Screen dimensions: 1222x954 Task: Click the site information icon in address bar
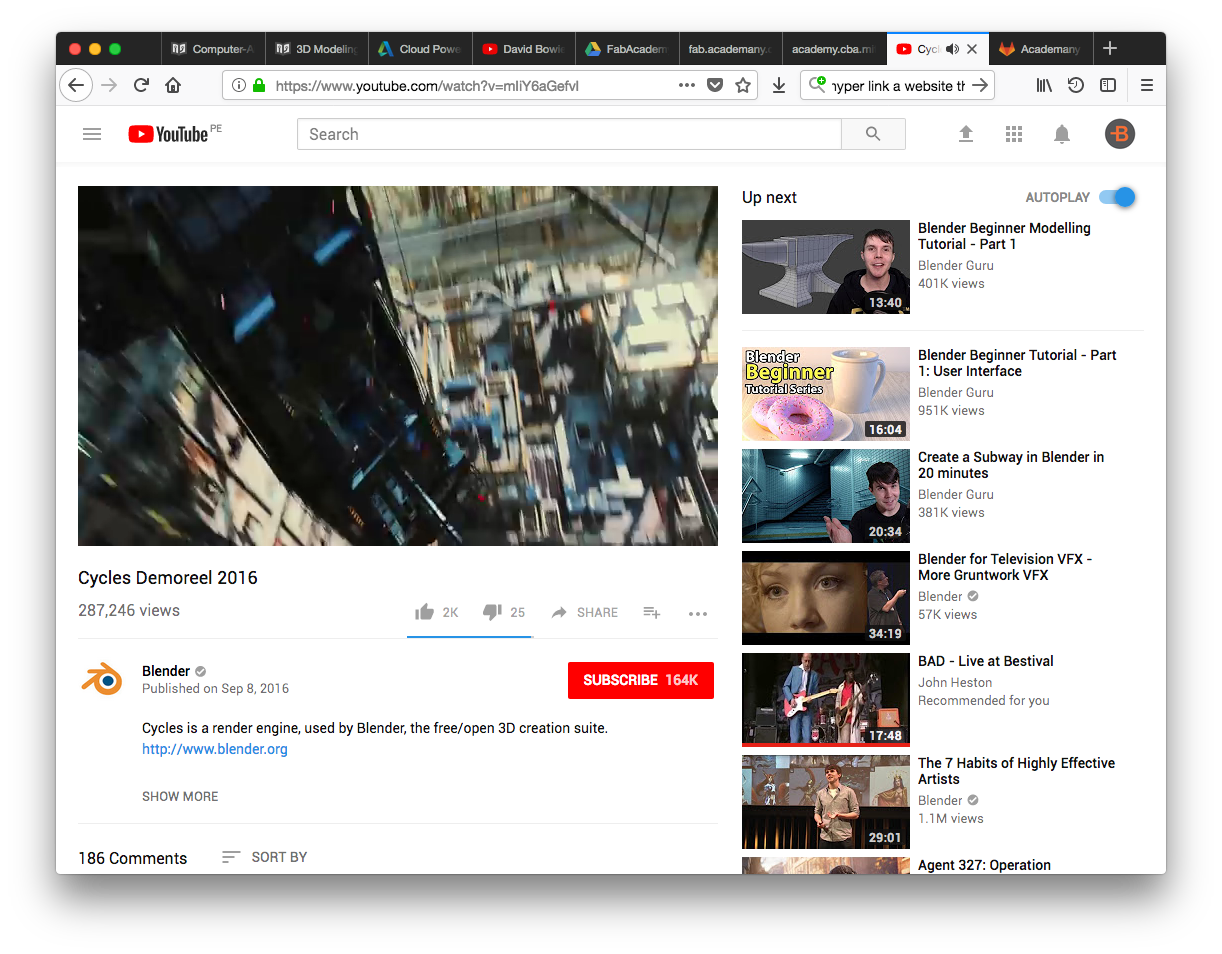(x=238, y=85)
